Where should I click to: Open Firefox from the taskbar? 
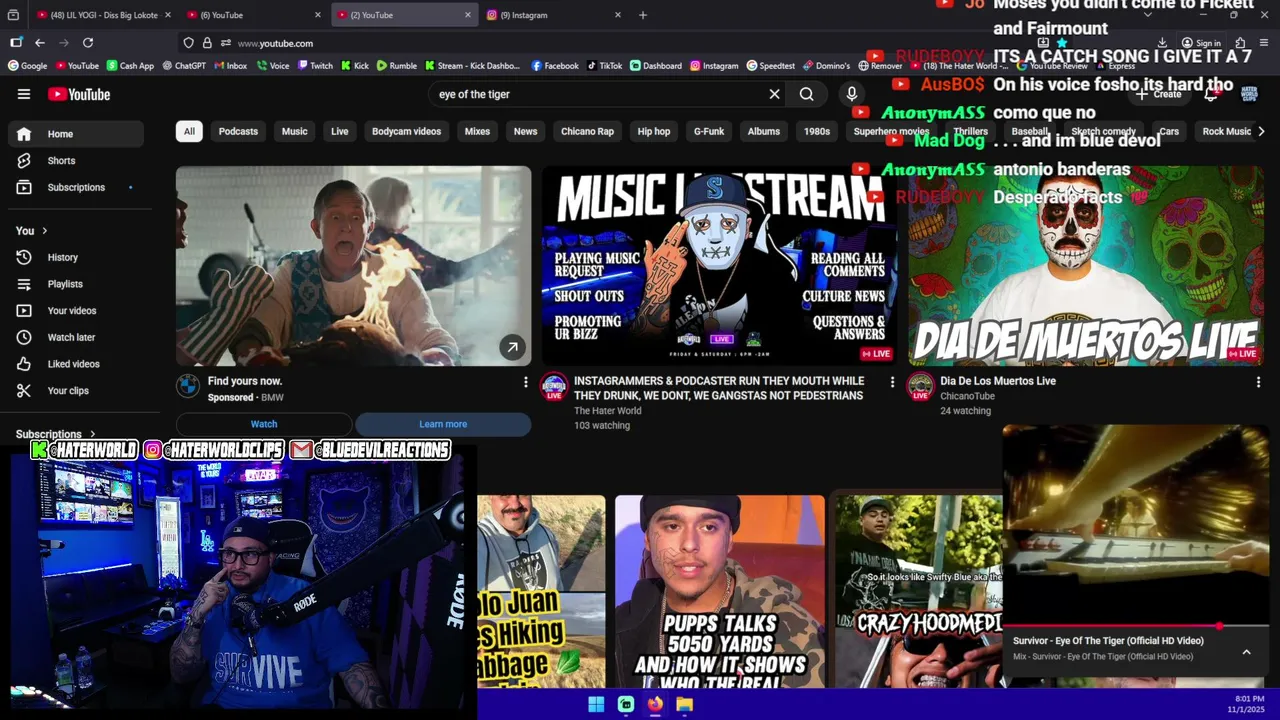tap(655, 704)
